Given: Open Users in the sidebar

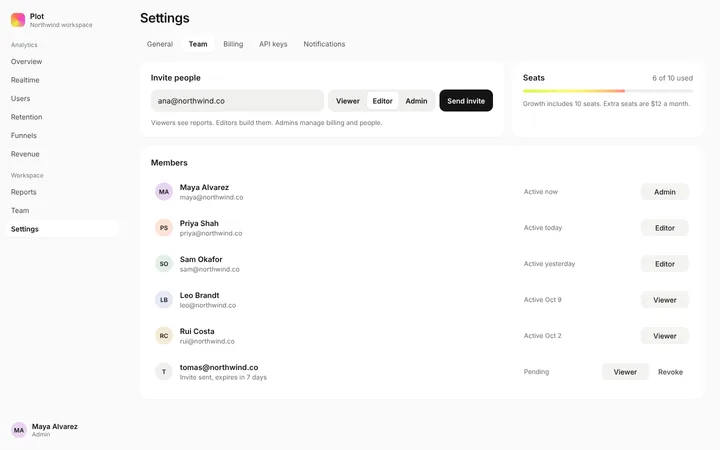Looking at the screenshot, I should tap(62, 99).
